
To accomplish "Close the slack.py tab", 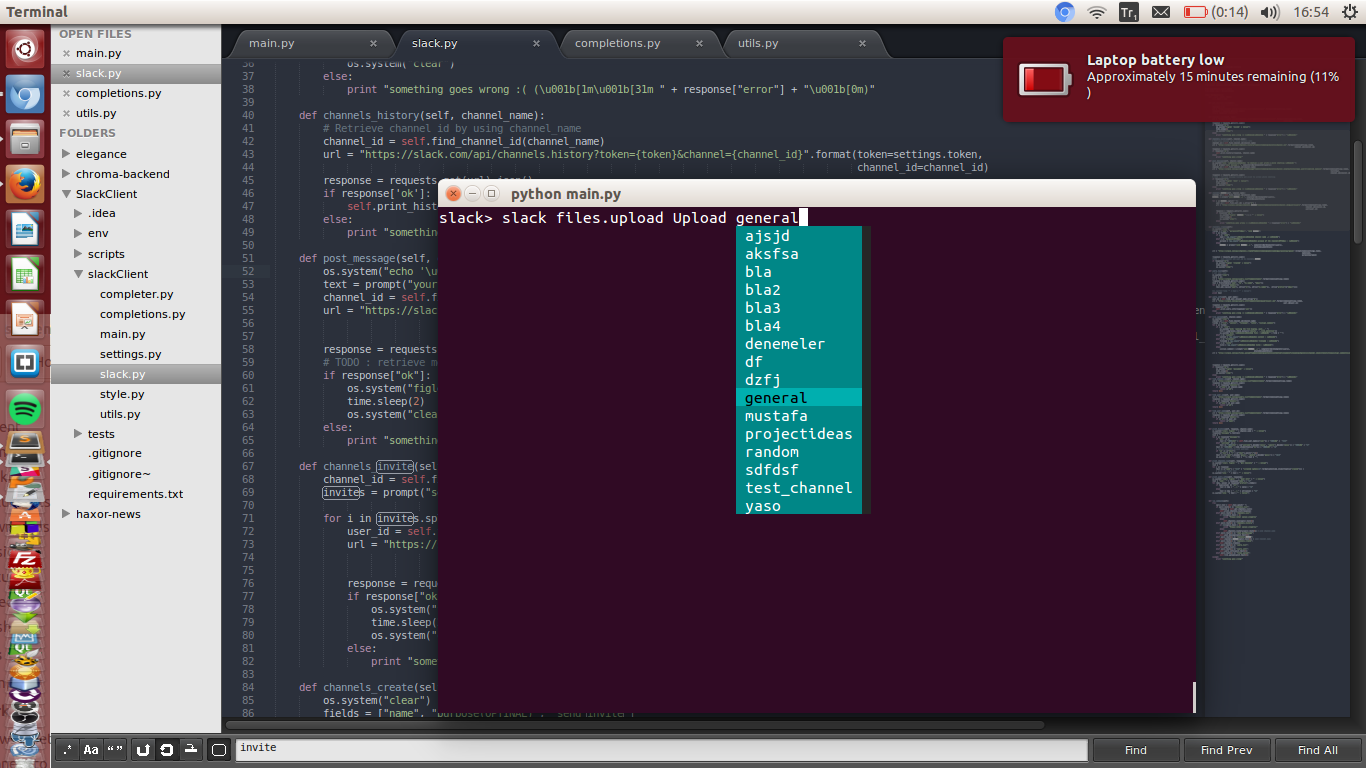I will [537, 44].
